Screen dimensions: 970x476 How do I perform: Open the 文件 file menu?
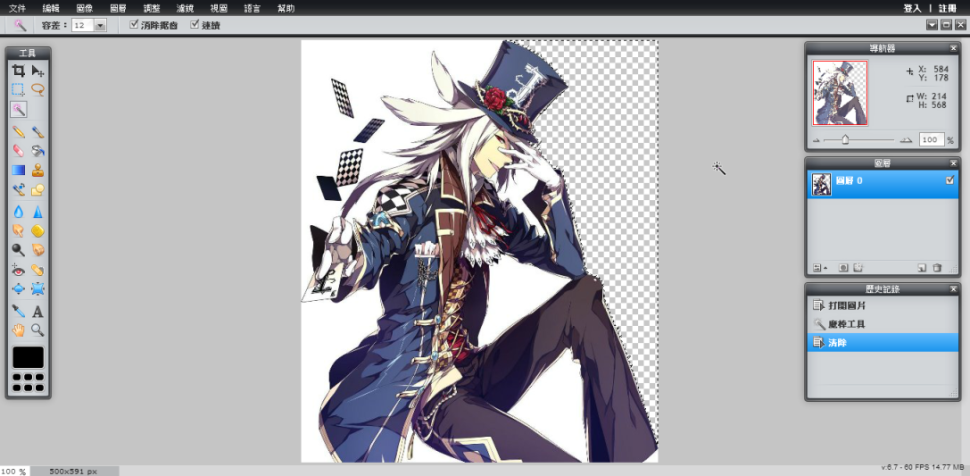click(17, 7)
